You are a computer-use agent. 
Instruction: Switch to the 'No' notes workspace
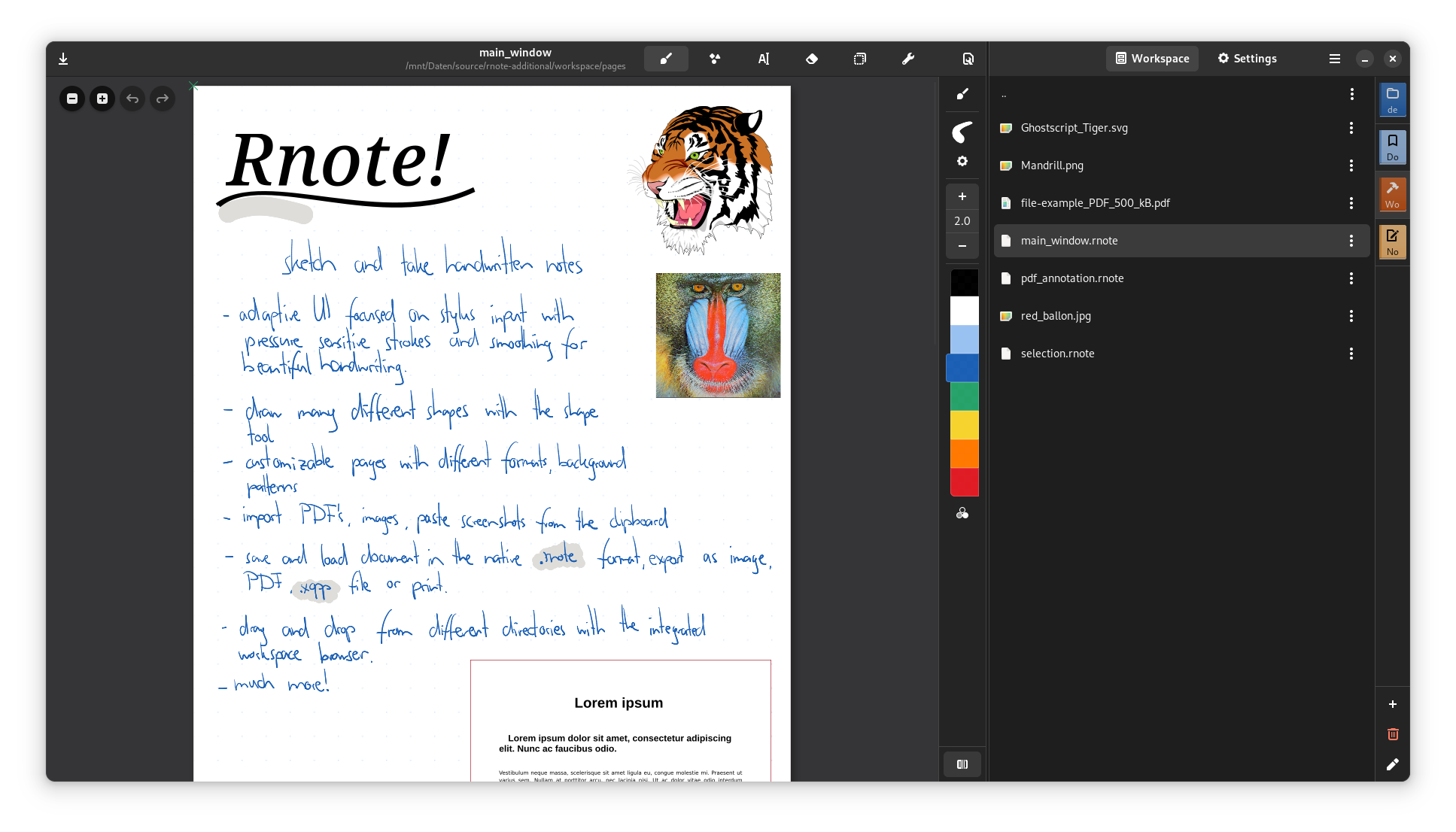(1392, 242)
